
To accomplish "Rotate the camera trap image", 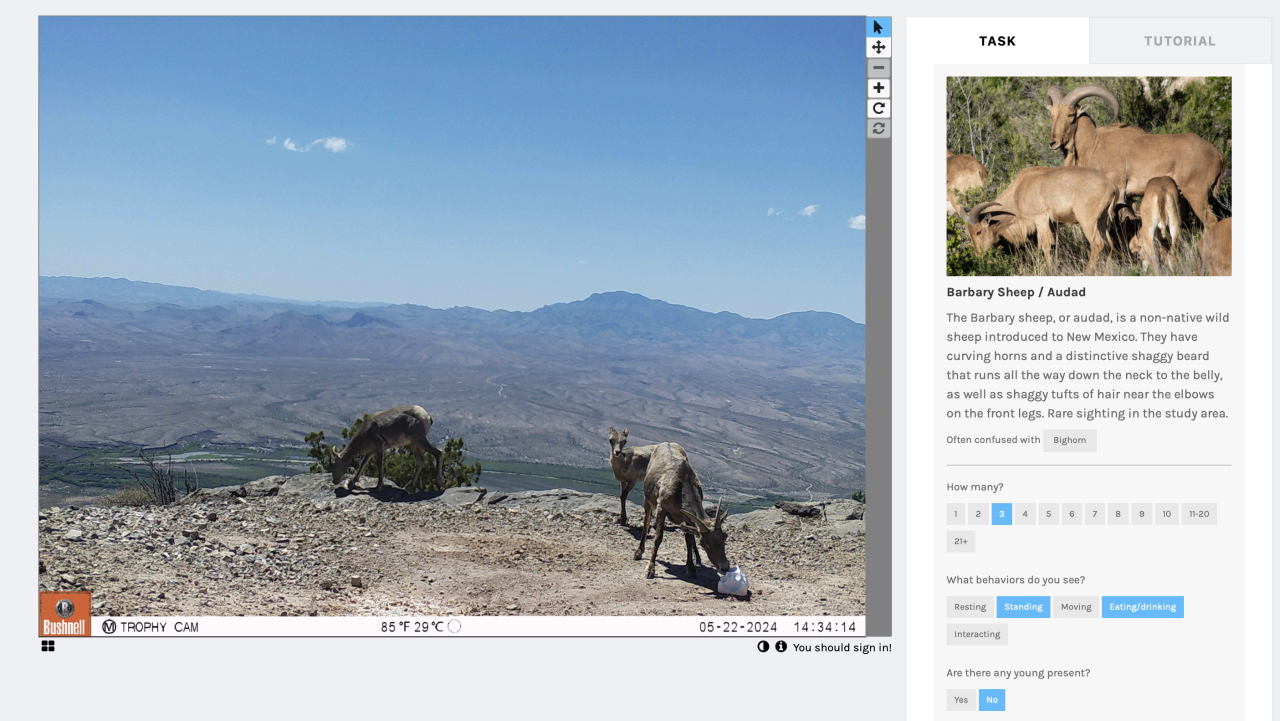I will point(878,108).
